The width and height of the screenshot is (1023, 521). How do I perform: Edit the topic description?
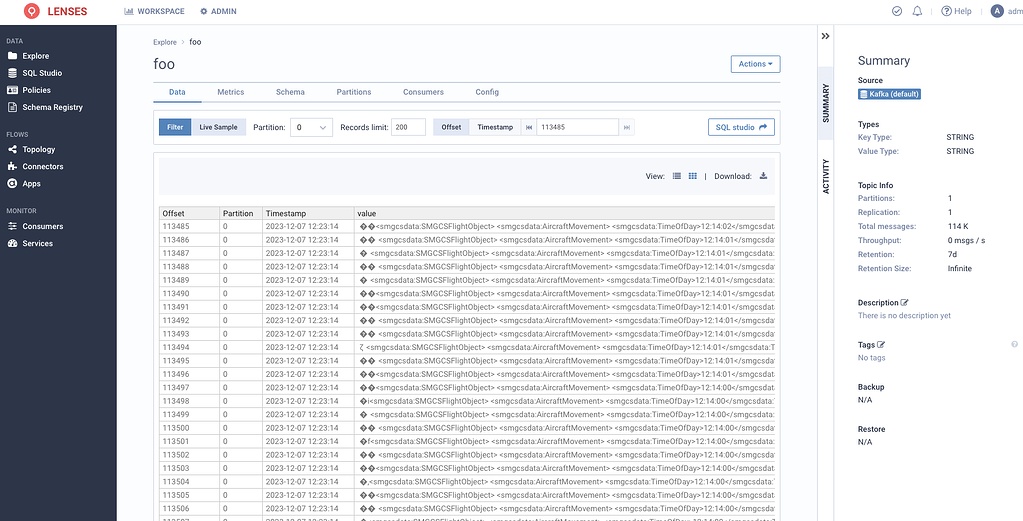pyautogui.click(x=905, y=302)
